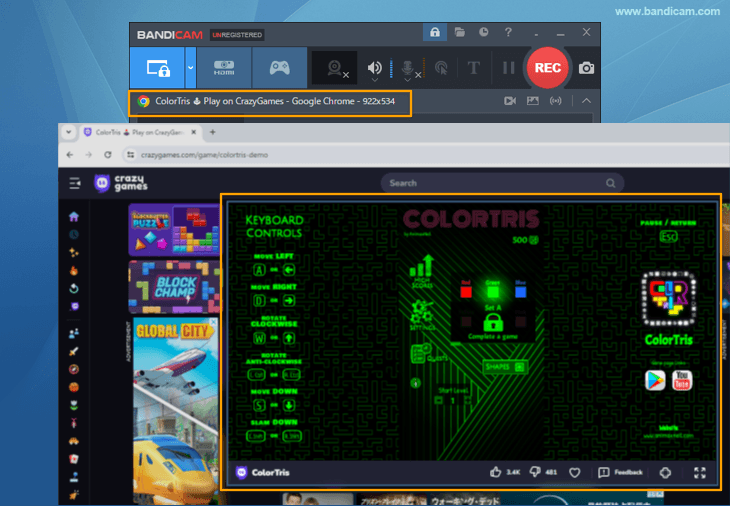Viewport: 730px width, 506px height.
Task: Switch Bandicam to HDMI device recording mode
Action: pyautogui.click(x=224, y=67)
